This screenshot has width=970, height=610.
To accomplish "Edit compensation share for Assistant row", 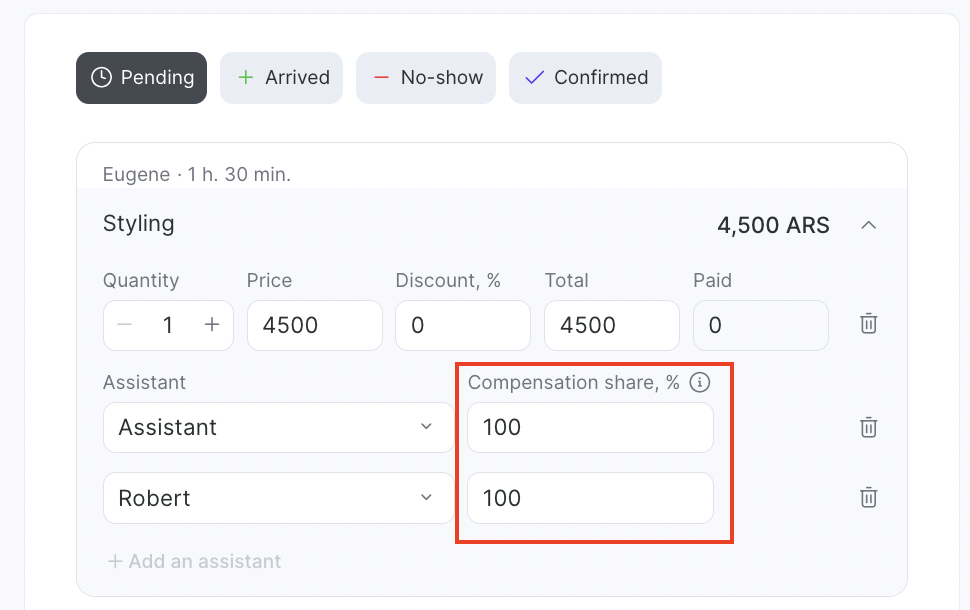I will tap(590, 427).
